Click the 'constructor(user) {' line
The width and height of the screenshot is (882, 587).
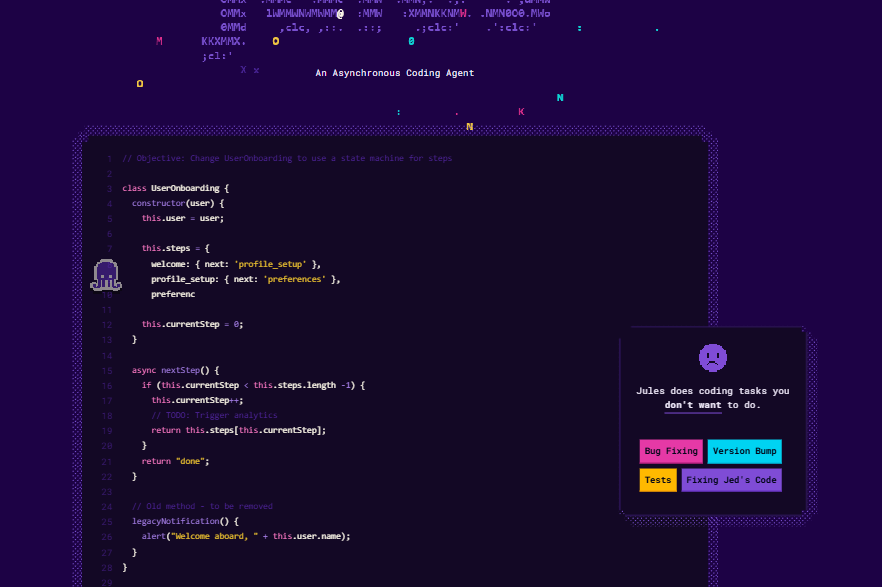tap(178, 204)
